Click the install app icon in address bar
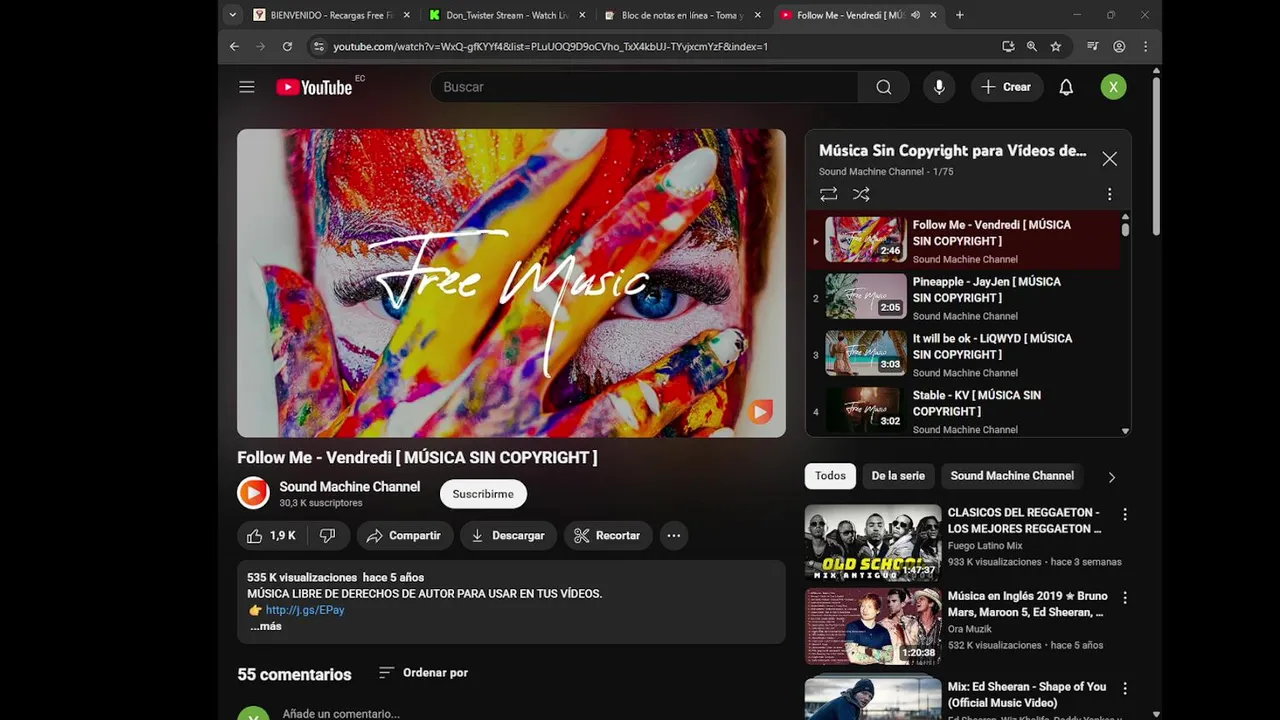 [1008, 46]
